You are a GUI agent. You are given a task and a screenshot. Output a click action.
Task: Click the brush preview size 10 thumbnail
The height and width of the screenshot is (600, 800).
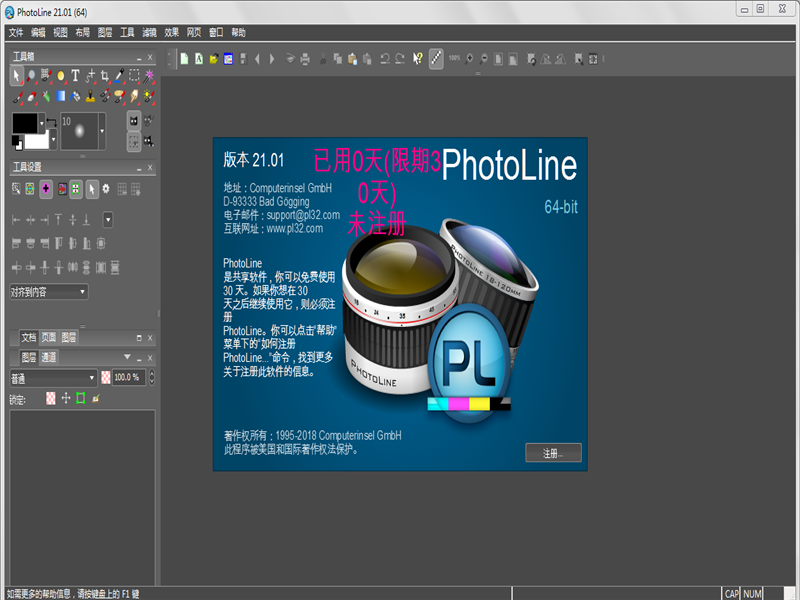80,131
